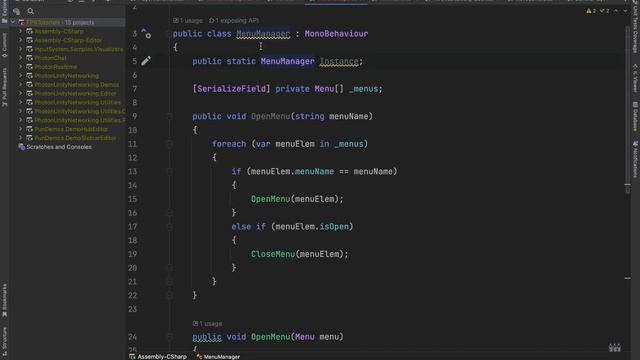Open the Commit tool window tab
The image size is (640, 360).
(x=4, y=46)
